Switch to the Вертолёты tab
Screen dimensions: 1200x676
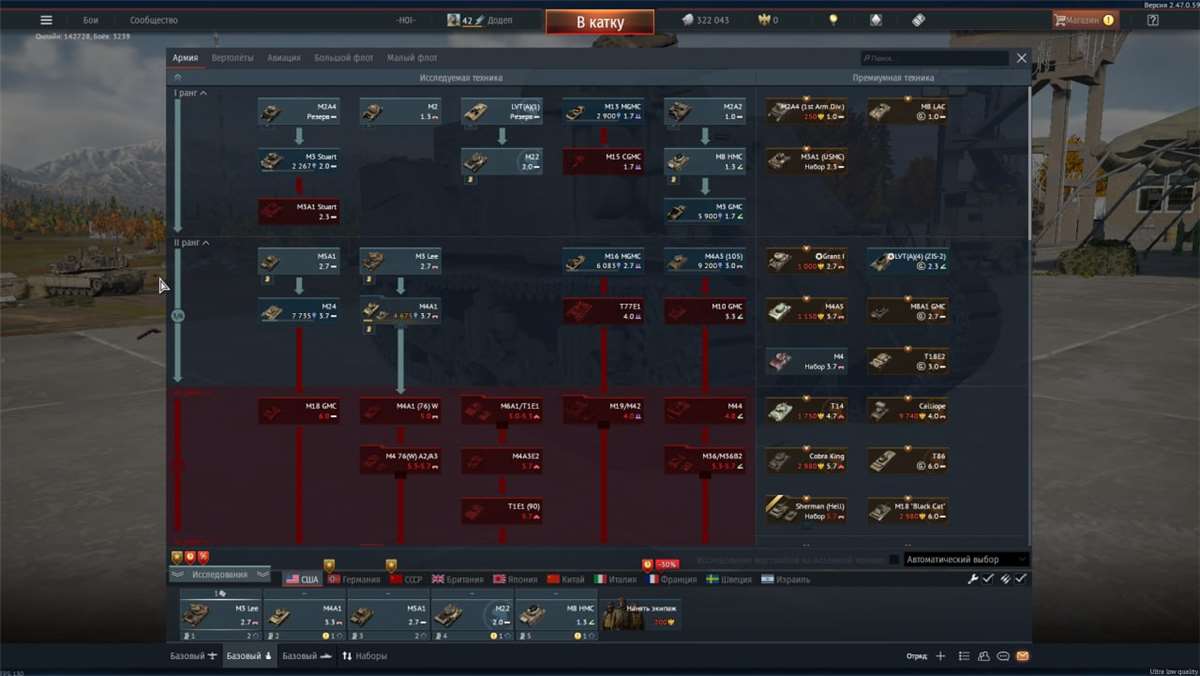pyautogui.click(x=232, y=58)
